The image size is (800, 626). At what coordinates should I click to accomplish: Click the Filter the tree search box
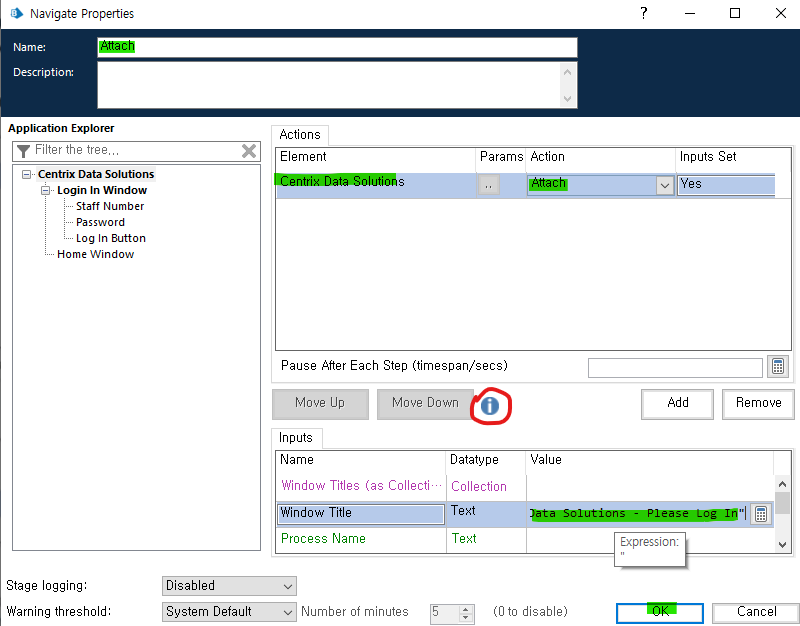pos(136,151)
